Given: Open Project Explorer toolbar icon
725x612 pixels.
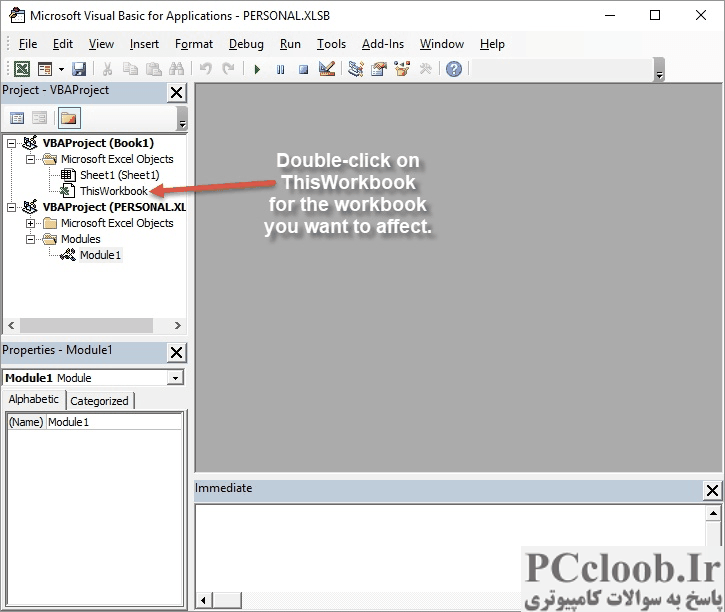Looking at the screenshot, I should tap(356, 69).
